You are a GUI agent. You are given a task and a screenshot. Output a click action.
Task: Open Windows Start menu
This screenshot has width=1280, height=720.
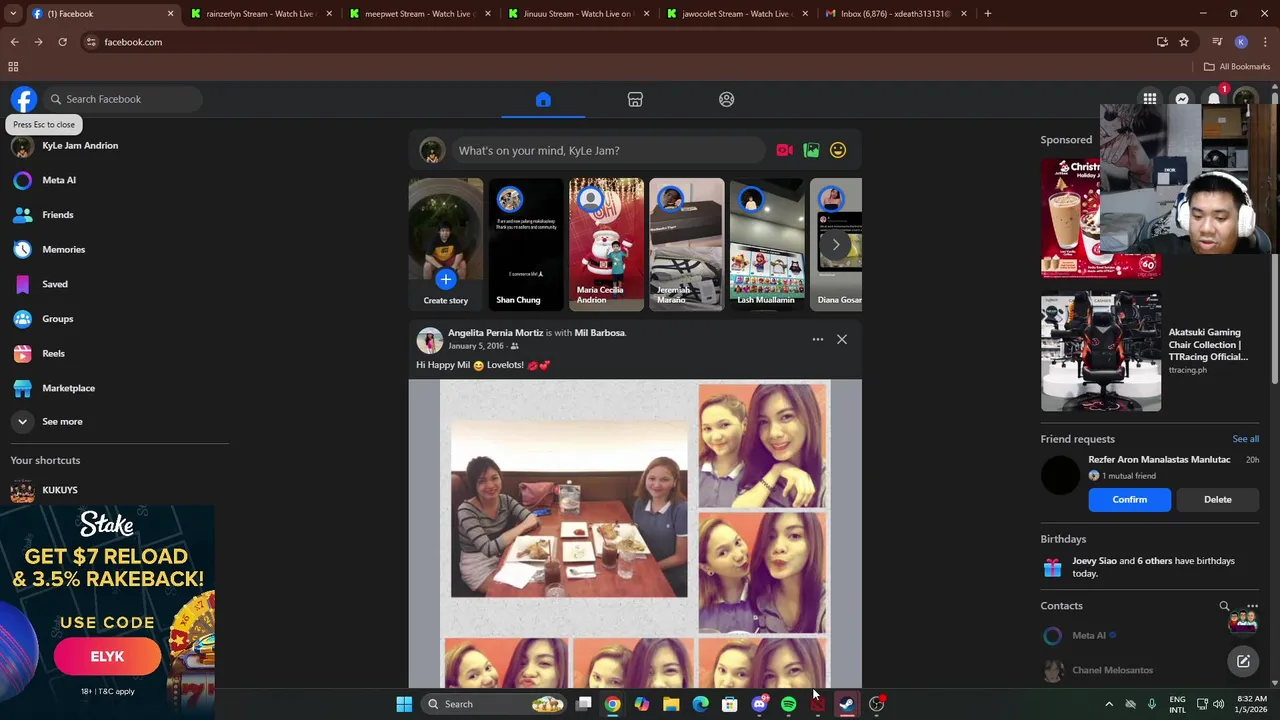[404, 704]
